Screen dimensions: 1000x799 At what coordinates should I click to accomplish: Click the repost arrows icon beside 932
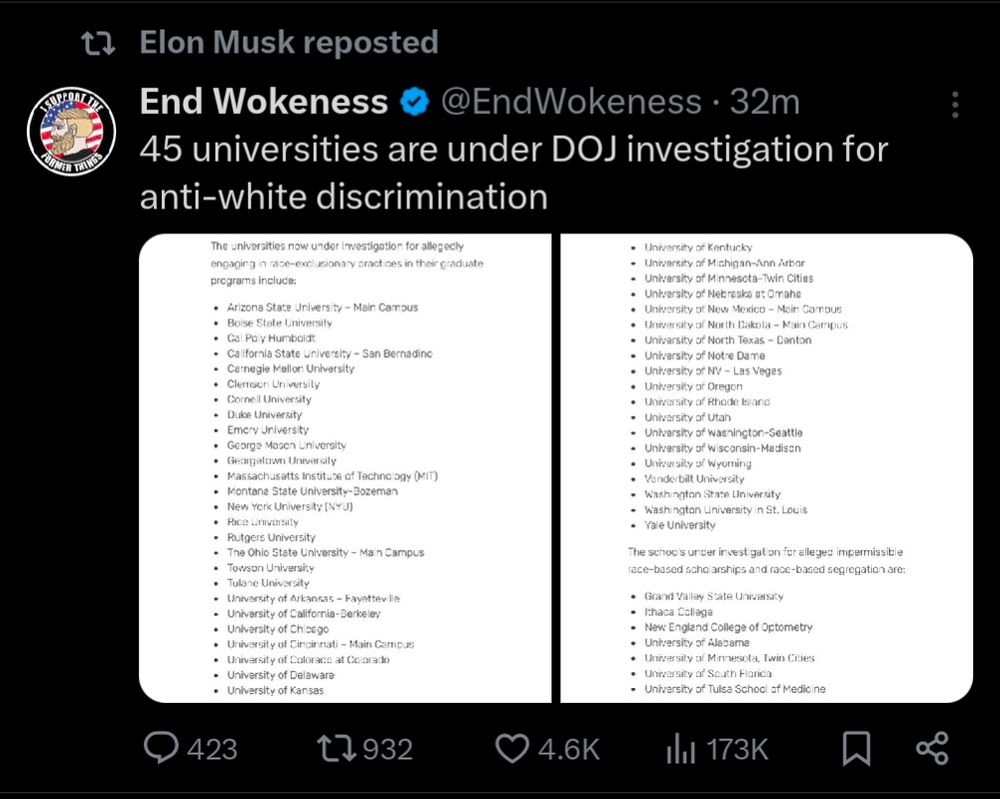tap(335, 748)
